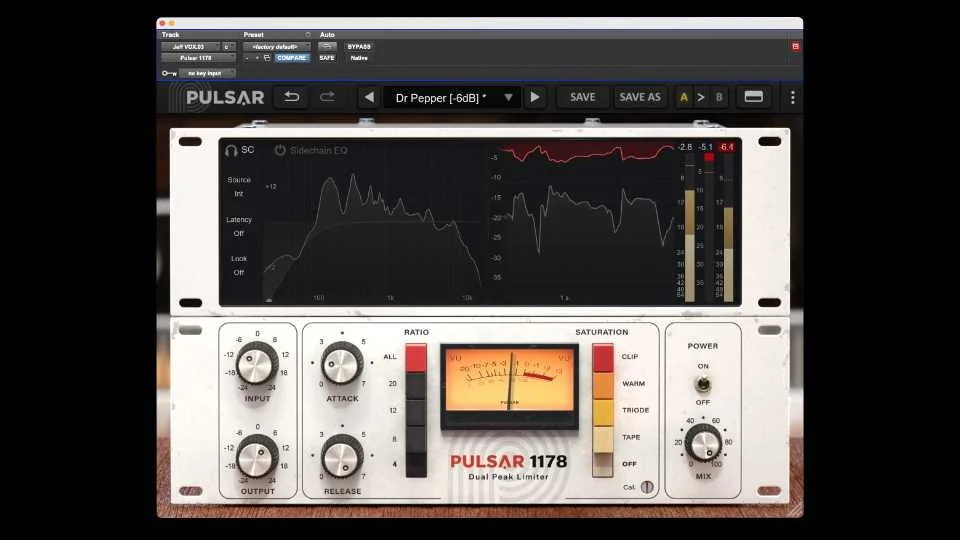Image resolution: width=960 pixels, height=540 pixels.
Task: Go to next preset with right arrow
Action: 534,97
